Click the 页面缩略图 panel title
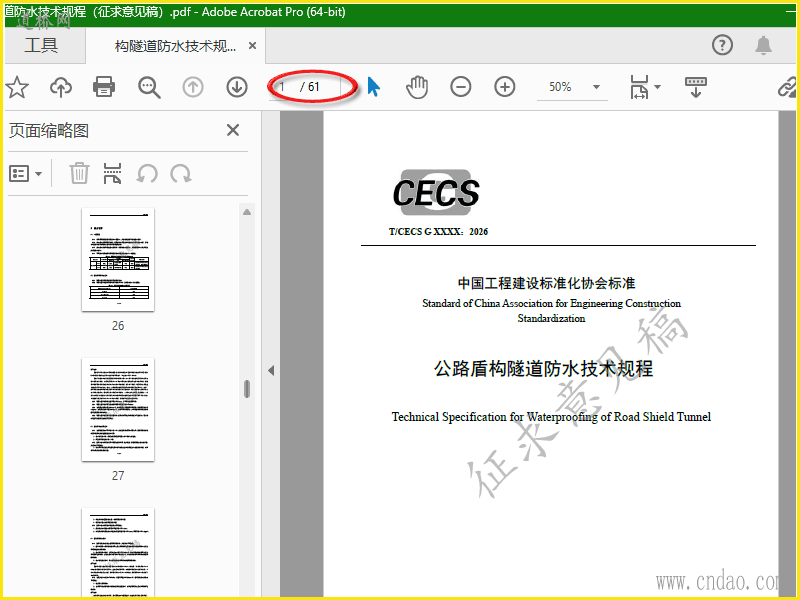The image size is (800, 600). pos(48,131)
